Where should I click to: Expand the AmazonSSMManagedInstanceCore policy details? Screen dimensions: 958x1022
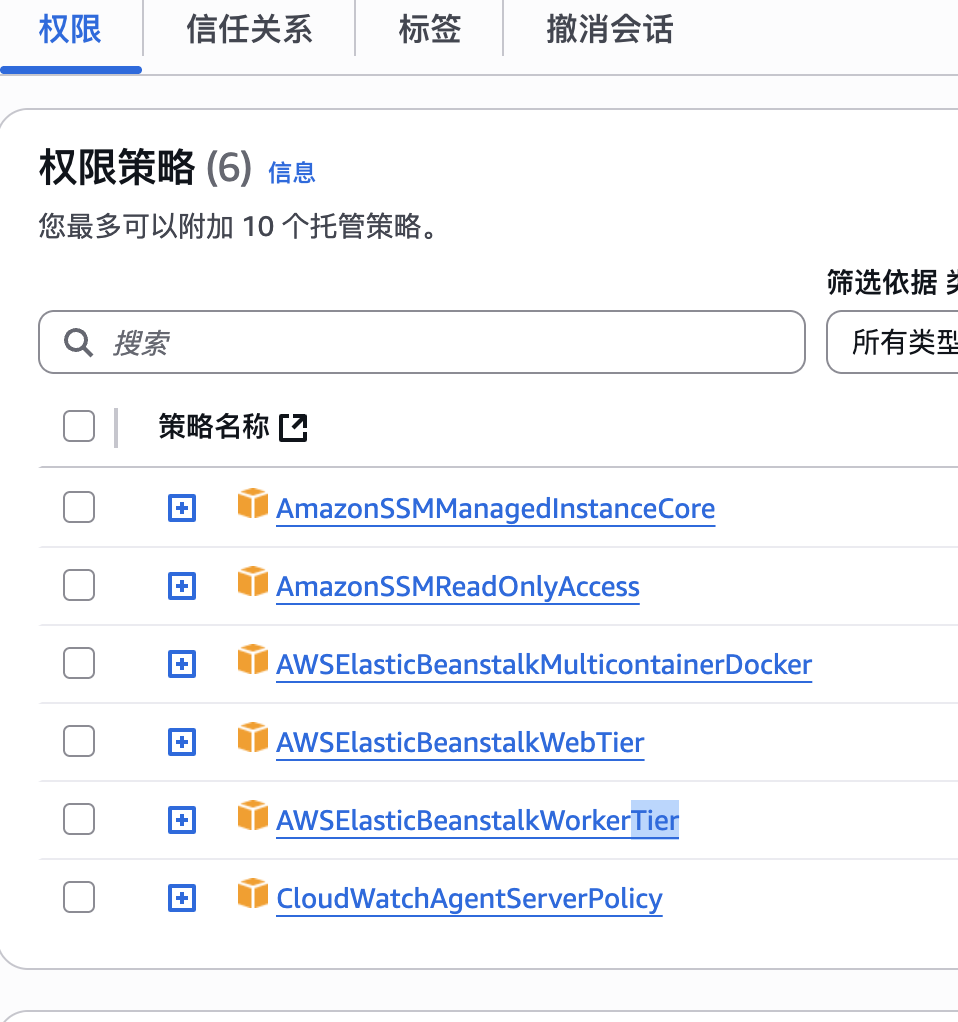coord(182,508)
